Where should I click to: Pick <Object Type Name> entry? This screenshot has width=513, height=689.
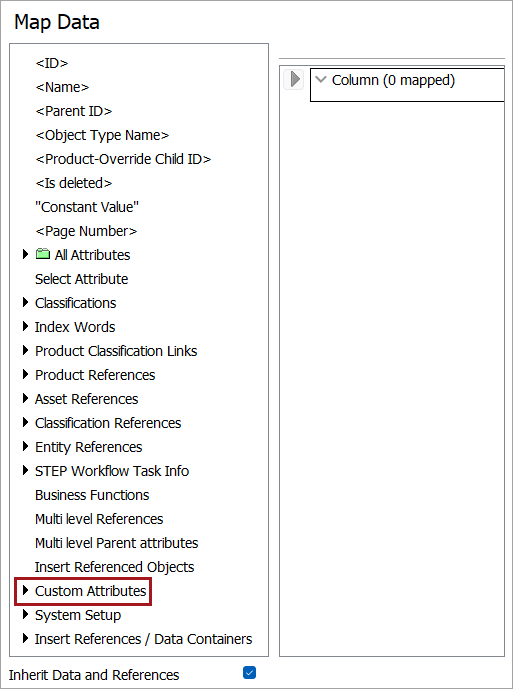pyautogui.click(x=102, y=135)
